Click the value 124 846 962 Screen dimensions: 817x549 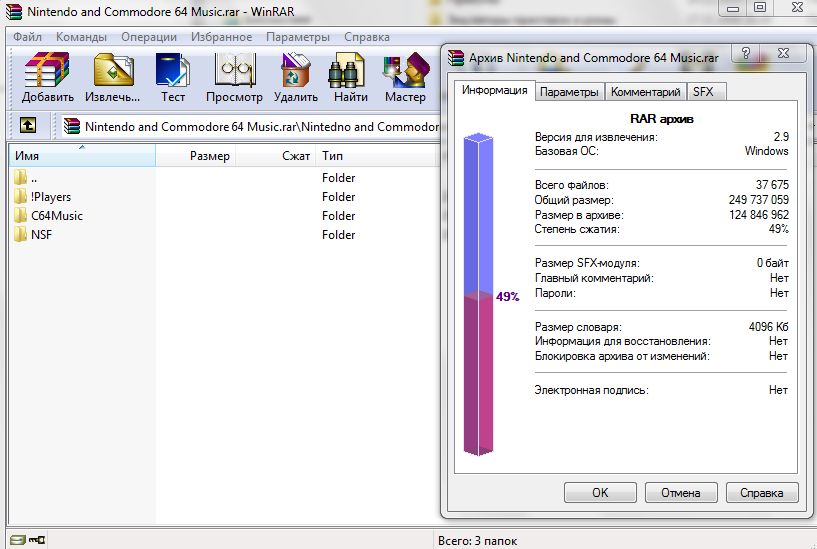759,215
